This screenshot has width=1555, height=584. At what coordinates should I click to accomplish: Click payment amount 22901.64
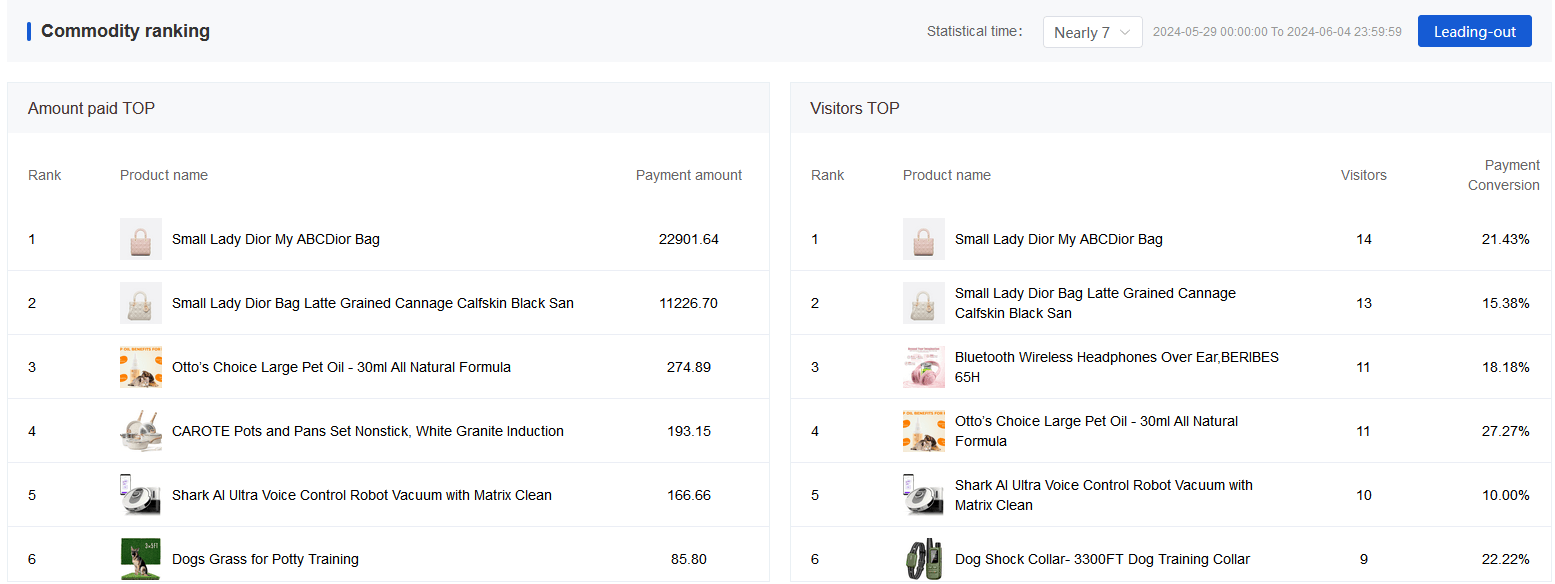tap(689, 239)
